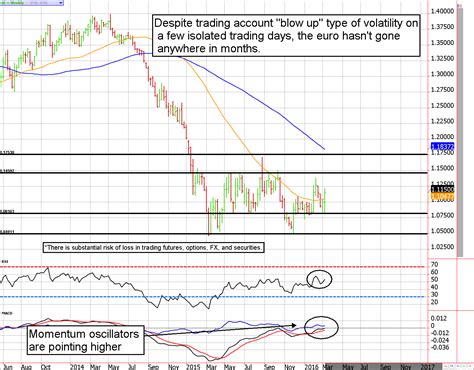
Task: Click the black 1.11500 last-price tag
Action: 442,189
